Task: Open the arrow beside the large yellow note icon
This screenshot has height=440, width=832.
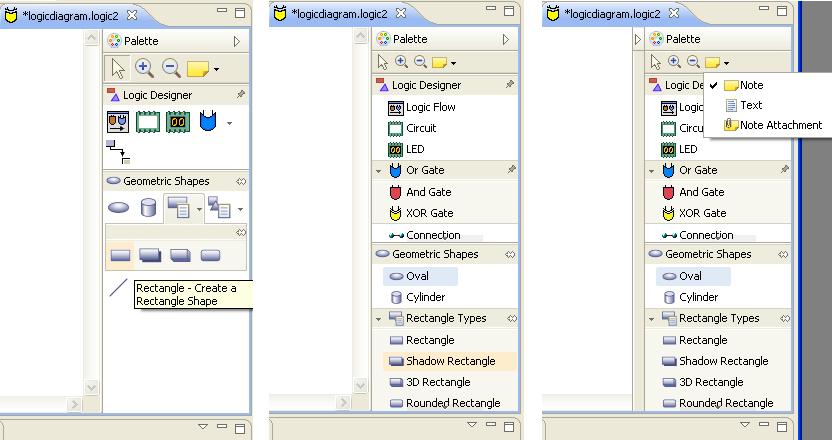Action: [x=216, y=69]
